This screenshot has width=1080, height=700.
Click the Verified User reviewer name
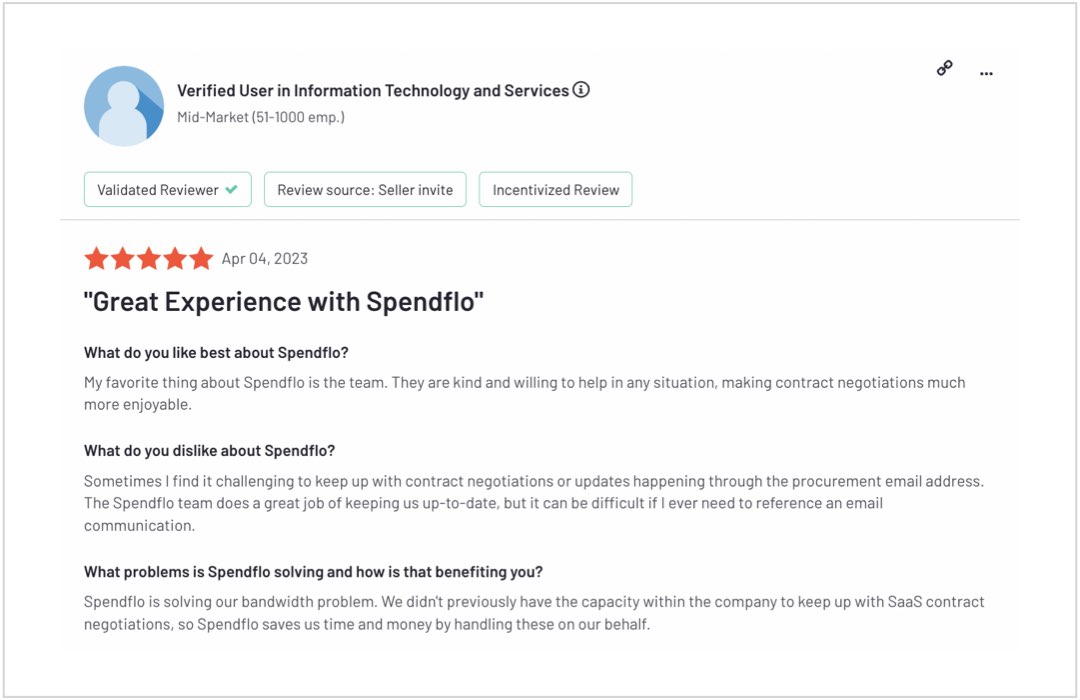coord(370,89)
